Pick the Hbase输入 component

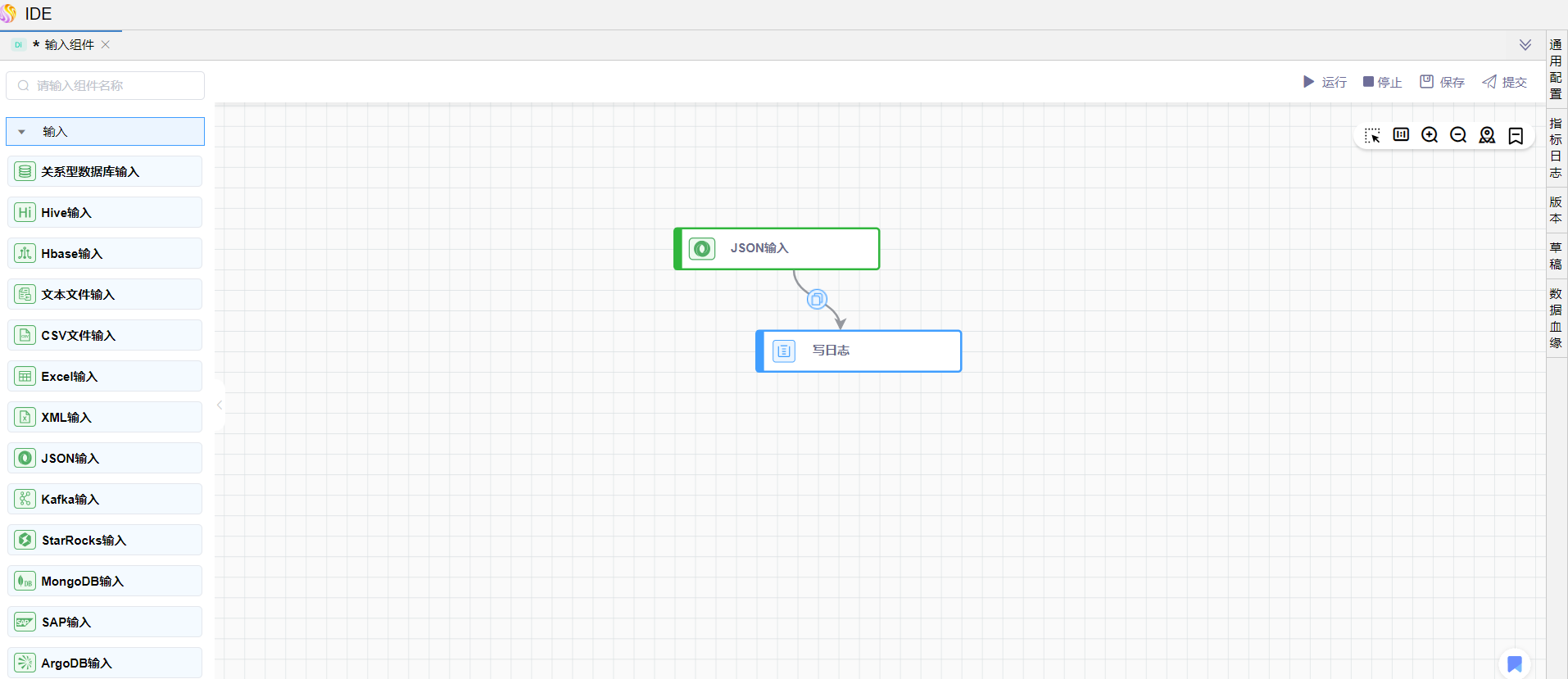pos(105,253)
